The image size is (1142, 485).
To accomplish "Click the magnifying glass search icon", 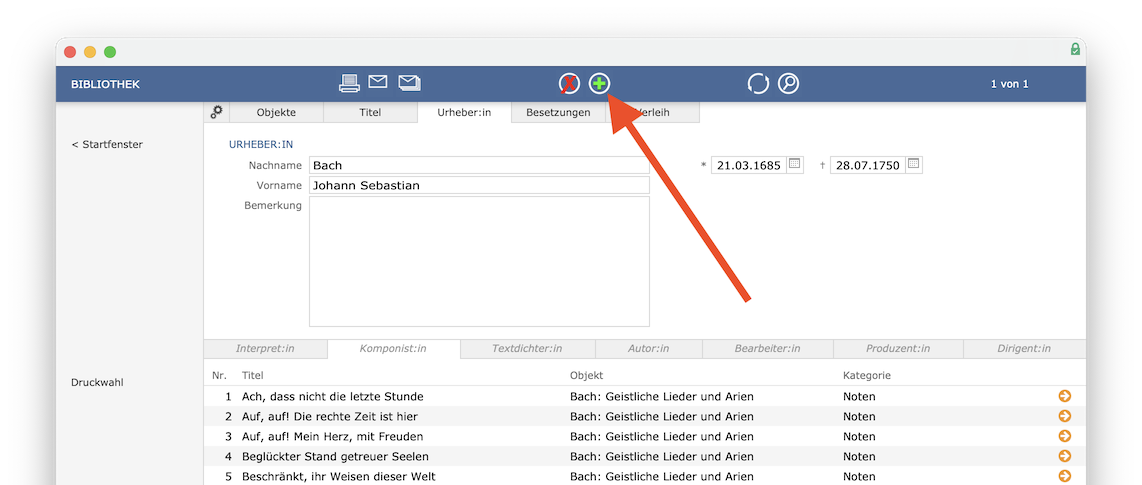I will [x=788, y=84].
